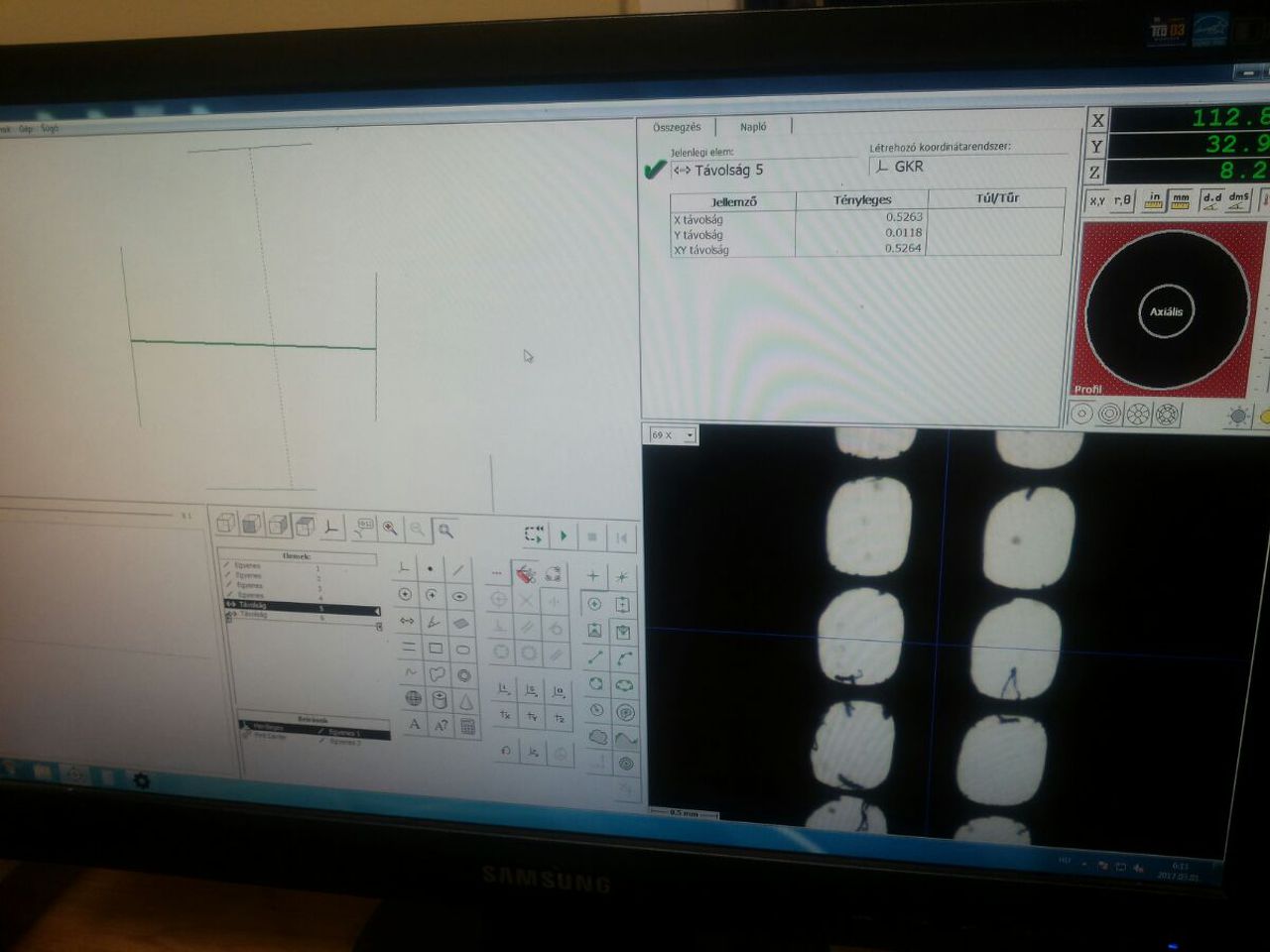Select the text annotation A tool
Image resolution: width=1270 pixels, height=952 pixels.
tap(415, 724)
